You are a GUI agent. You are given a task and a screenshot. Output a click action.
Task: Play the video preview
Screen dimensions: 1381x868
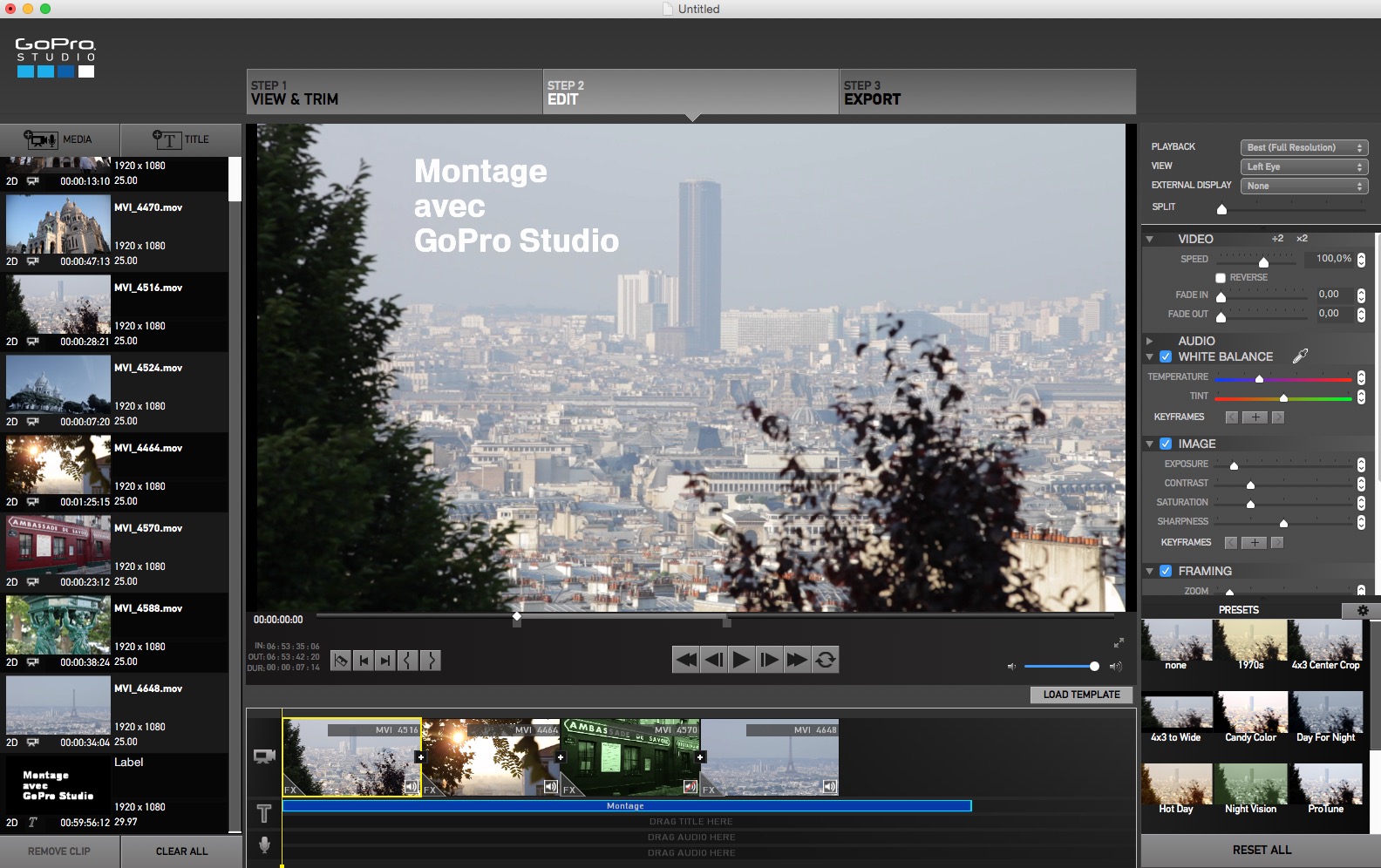(742, 660)
